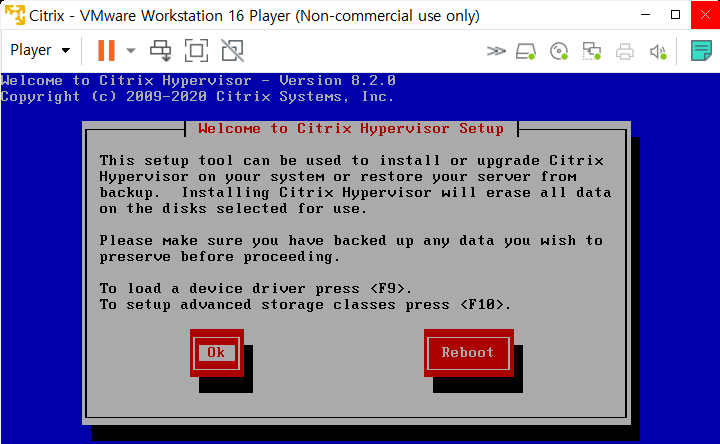720x444 pixels.
Task: Click the '<F10>' storage classes hint text
Action: pos(483,305)
